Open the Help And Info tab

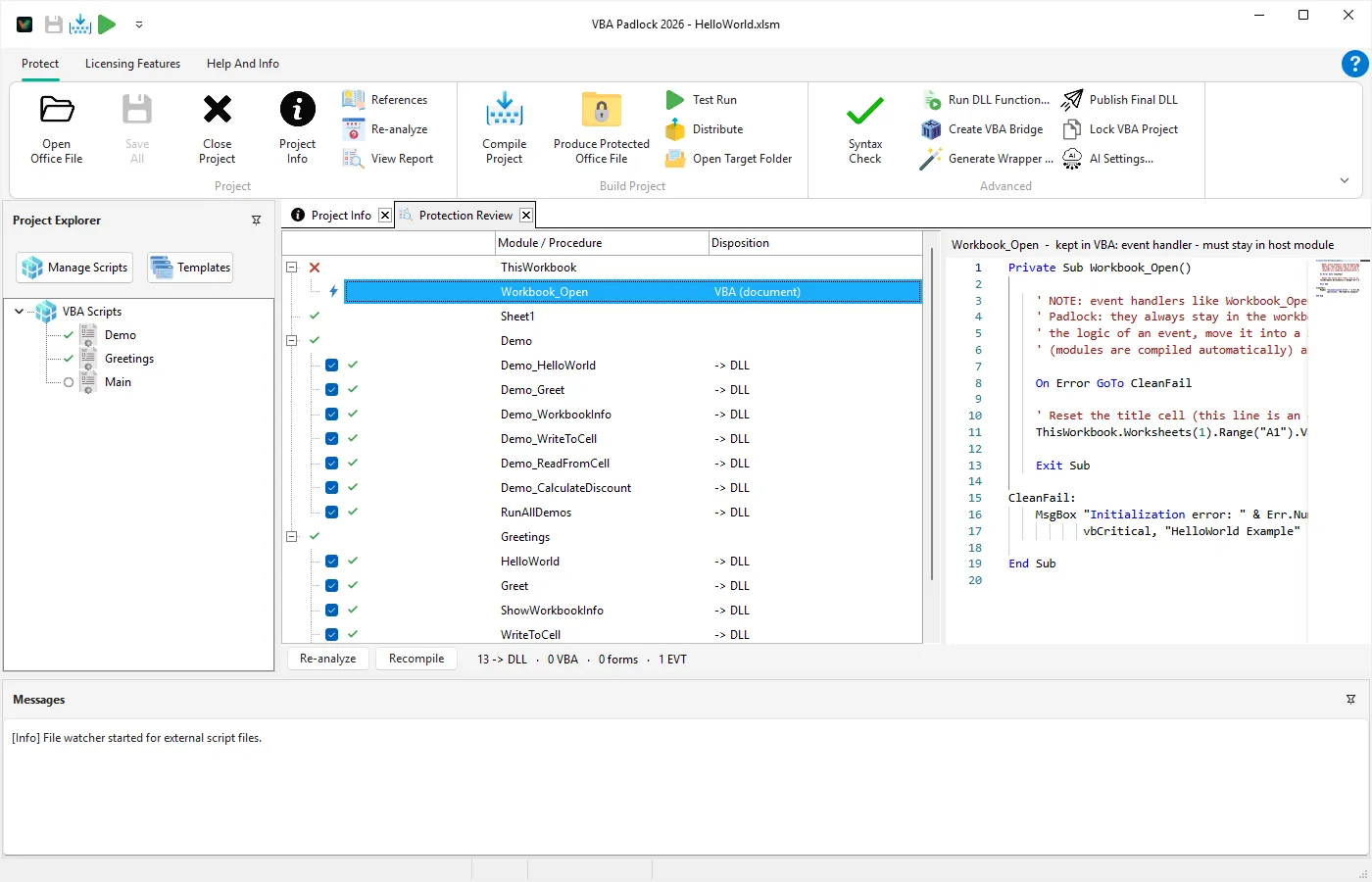[243, 64]
